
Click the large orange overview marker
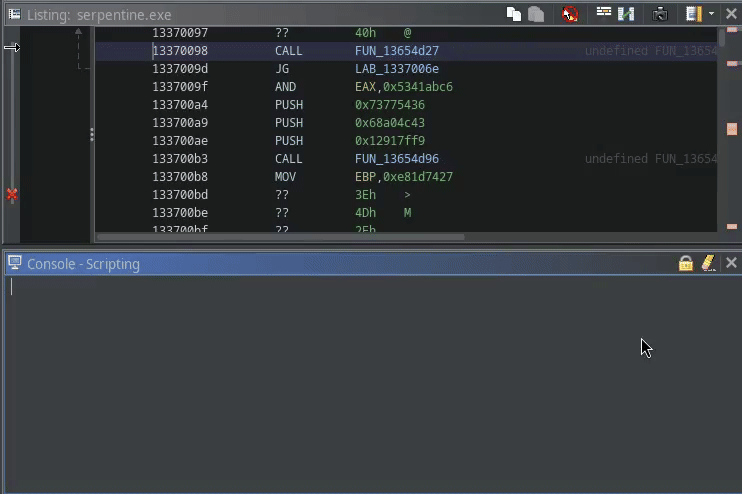tap(732, 129)
